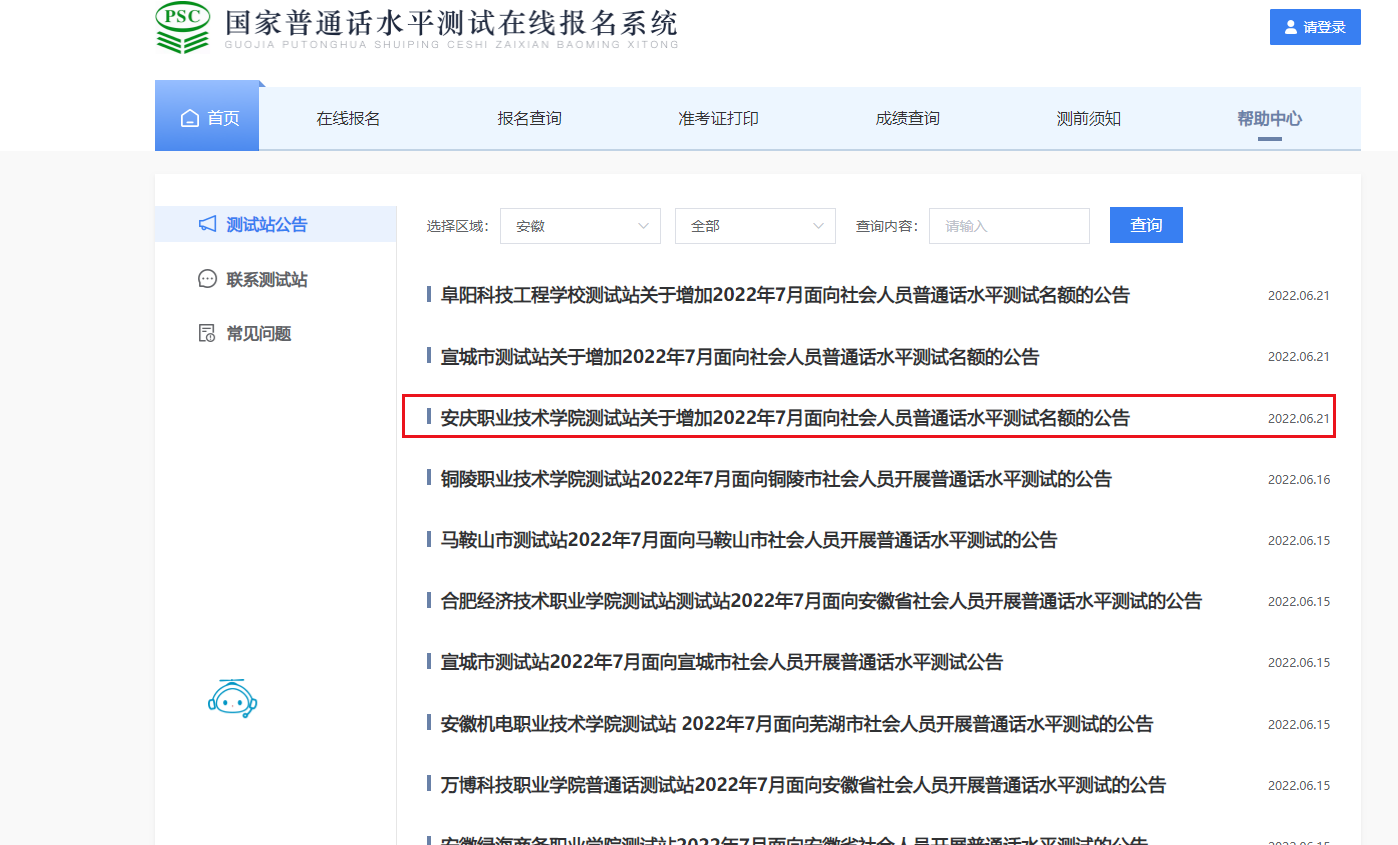
Task: Open 宣城市测试站关于增加 名额 announcement
Action: coord(740,357)
